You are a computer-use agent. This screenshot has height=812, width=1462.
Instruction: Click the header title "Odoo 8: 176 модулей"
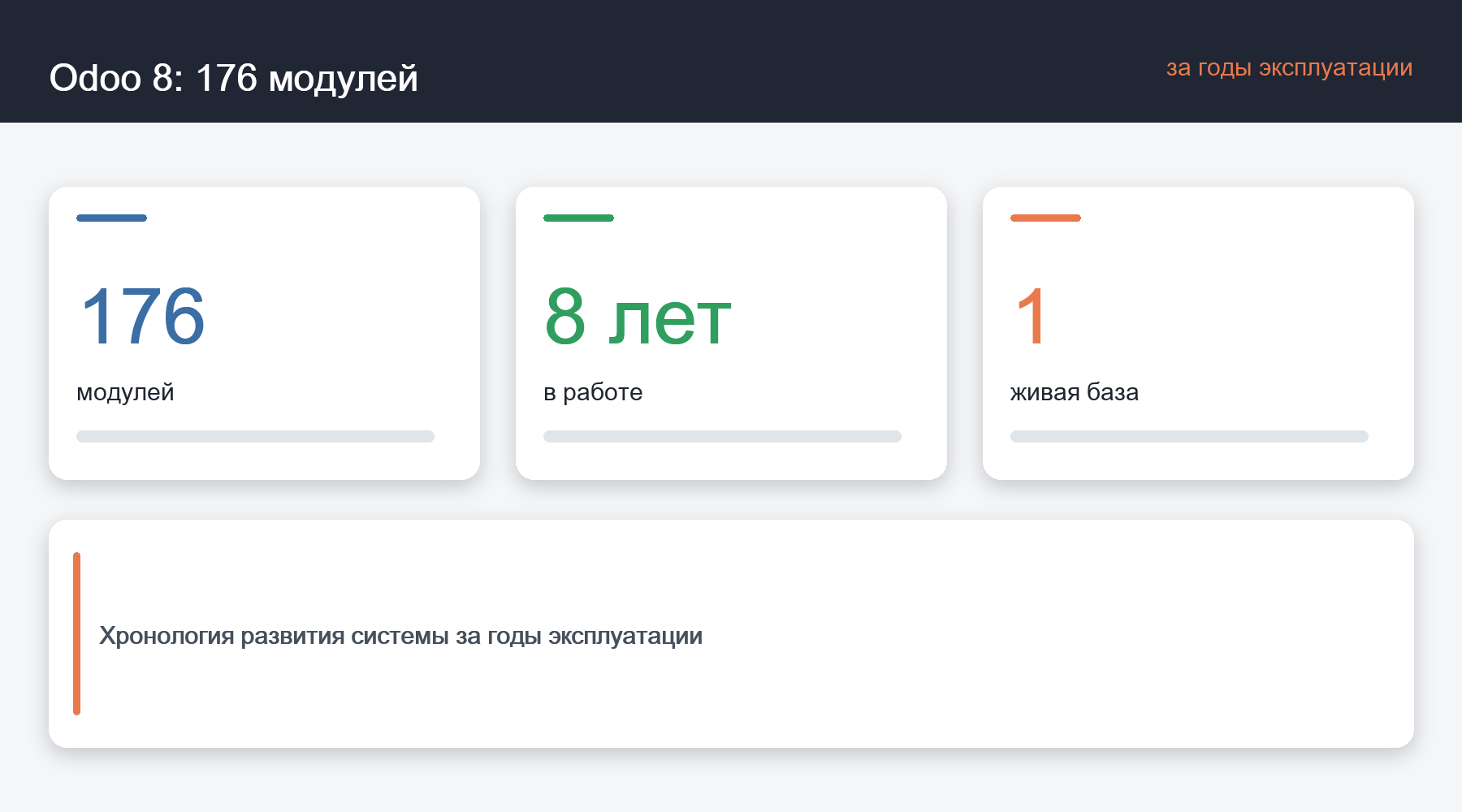(233, 78)
